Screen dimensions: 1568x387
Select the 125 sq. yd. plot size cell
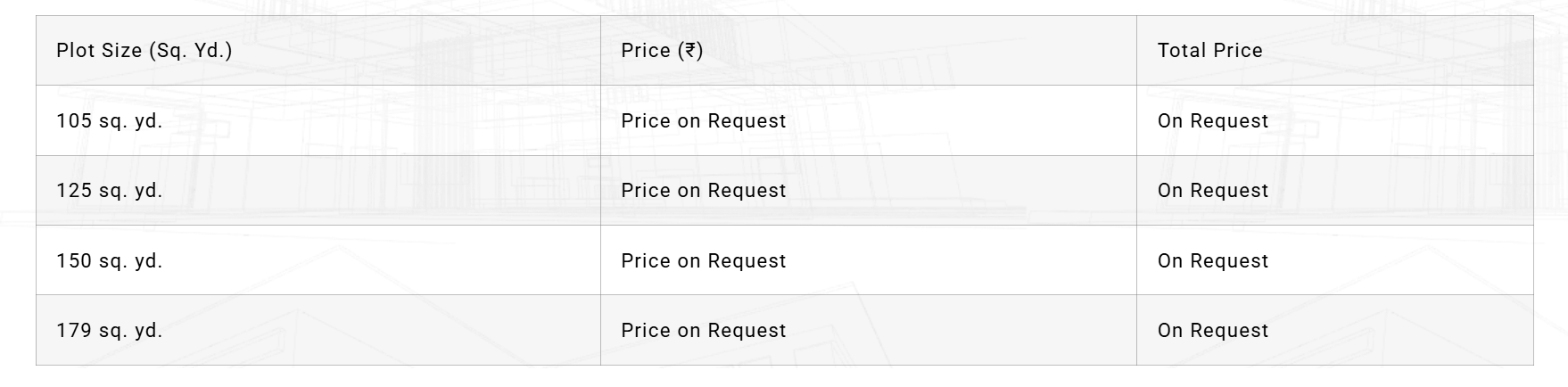tap(110, 191)
